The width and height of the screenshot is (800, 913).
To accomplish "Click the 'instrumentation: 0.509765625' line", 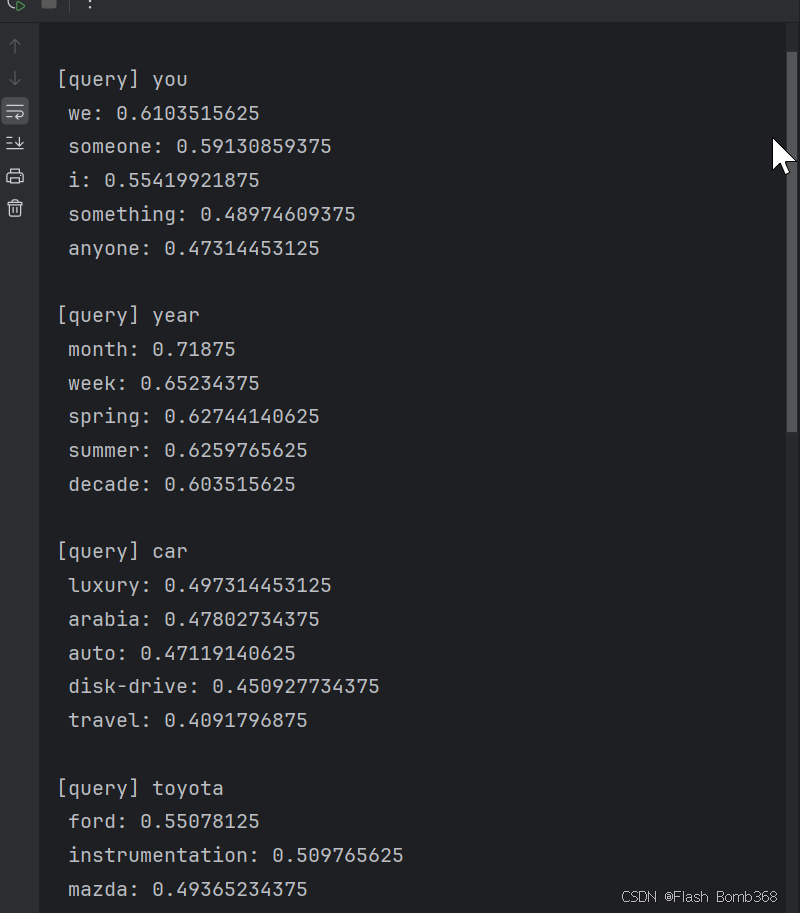I will [x=236, y=855].
